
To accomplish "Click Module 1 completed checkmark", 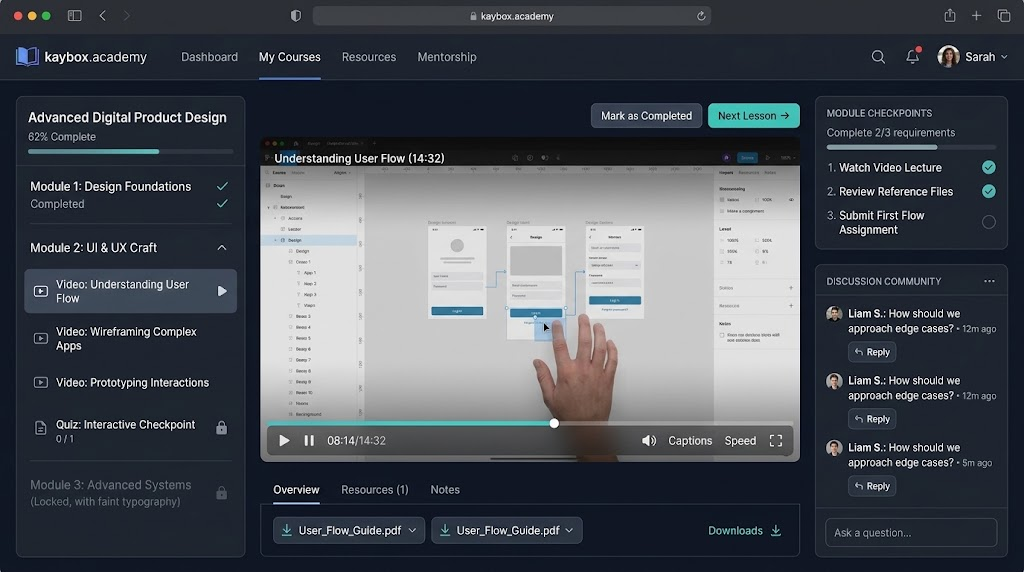I will (x=222, y=187).
